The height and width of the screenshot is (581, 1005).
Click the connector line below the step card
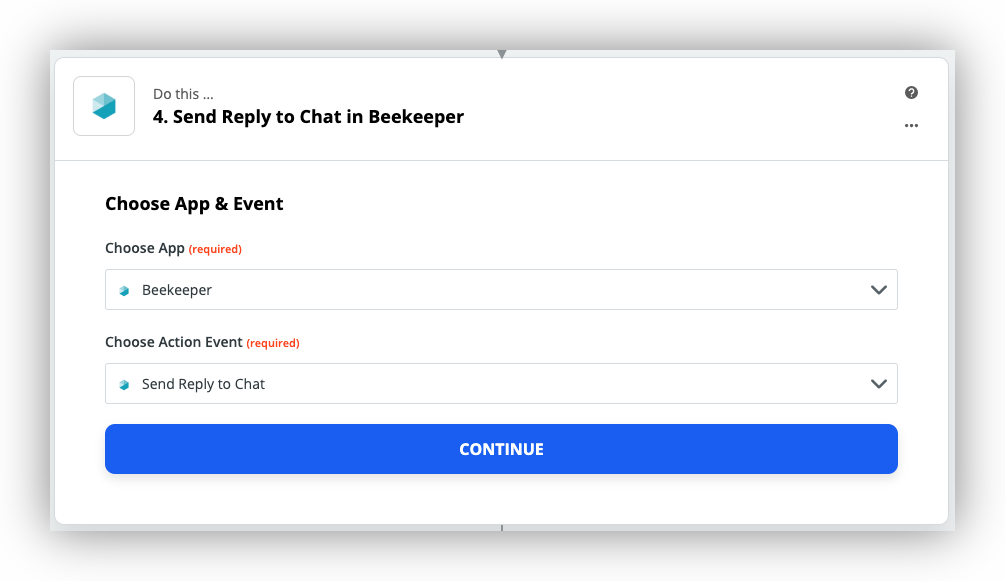(x=502, y=527)
